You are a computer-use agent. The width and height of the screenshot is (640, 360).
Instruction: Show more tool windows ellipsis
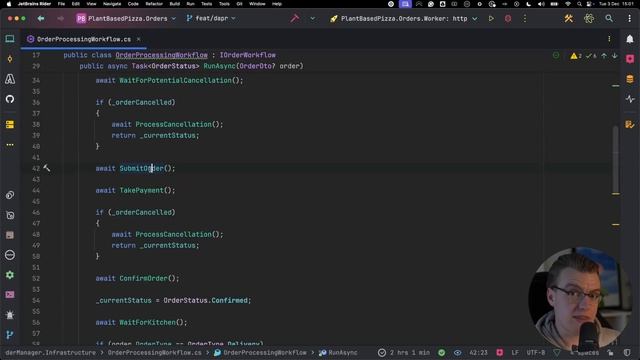tap(10, 144)
